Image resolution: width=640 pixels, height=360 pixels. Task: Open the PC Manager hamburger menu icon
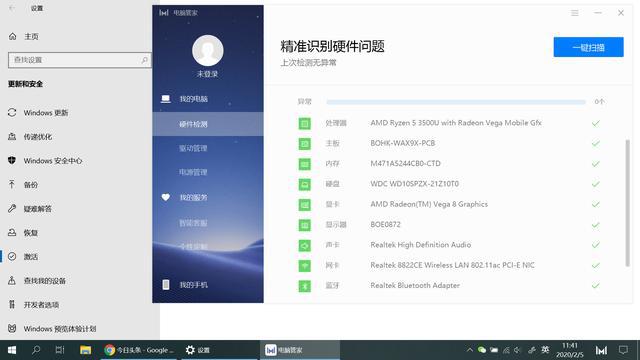[x=575, y=13]
